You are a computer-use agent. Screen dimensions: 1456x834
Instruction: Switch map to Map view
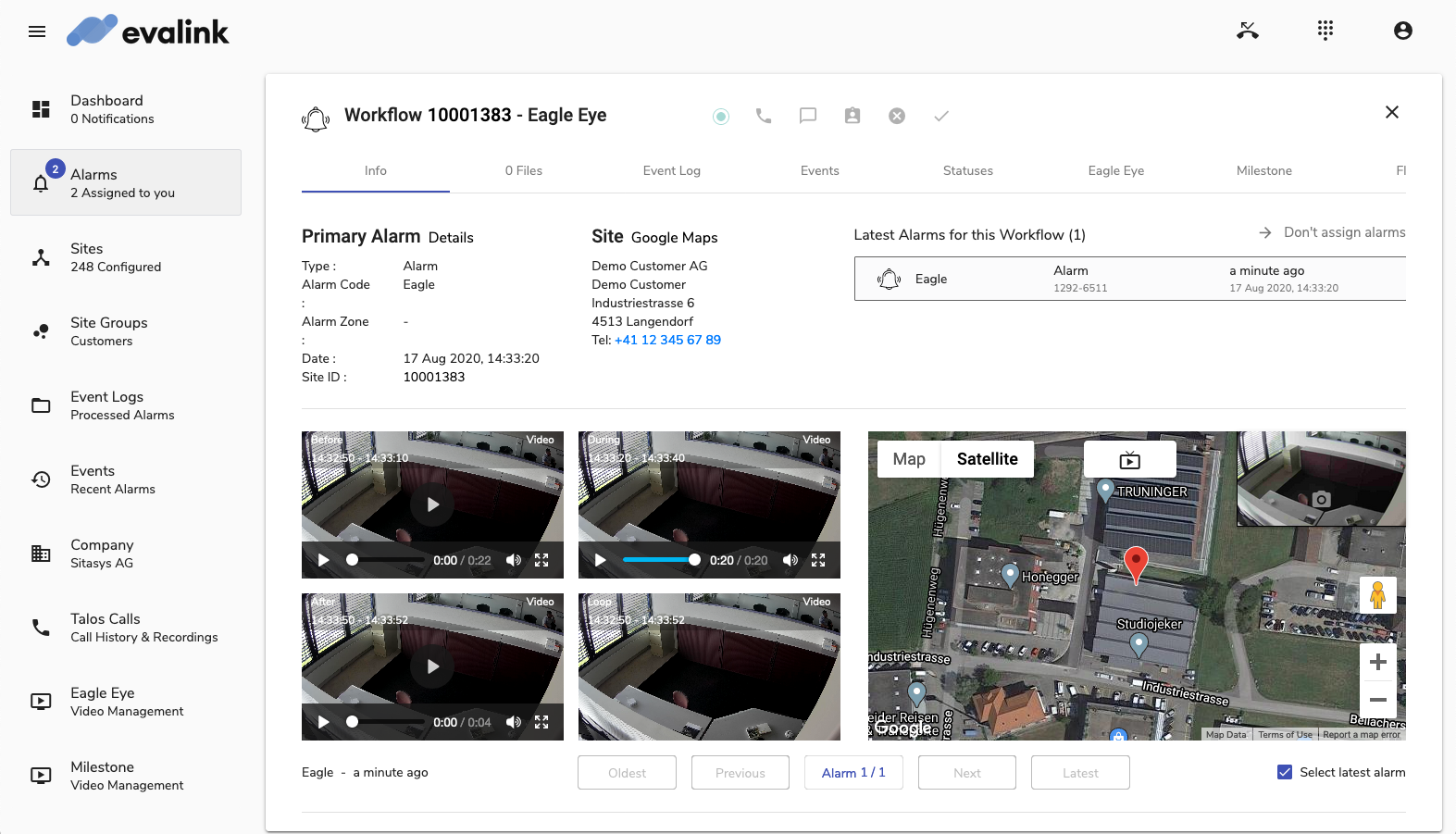[x=909, y=459]
